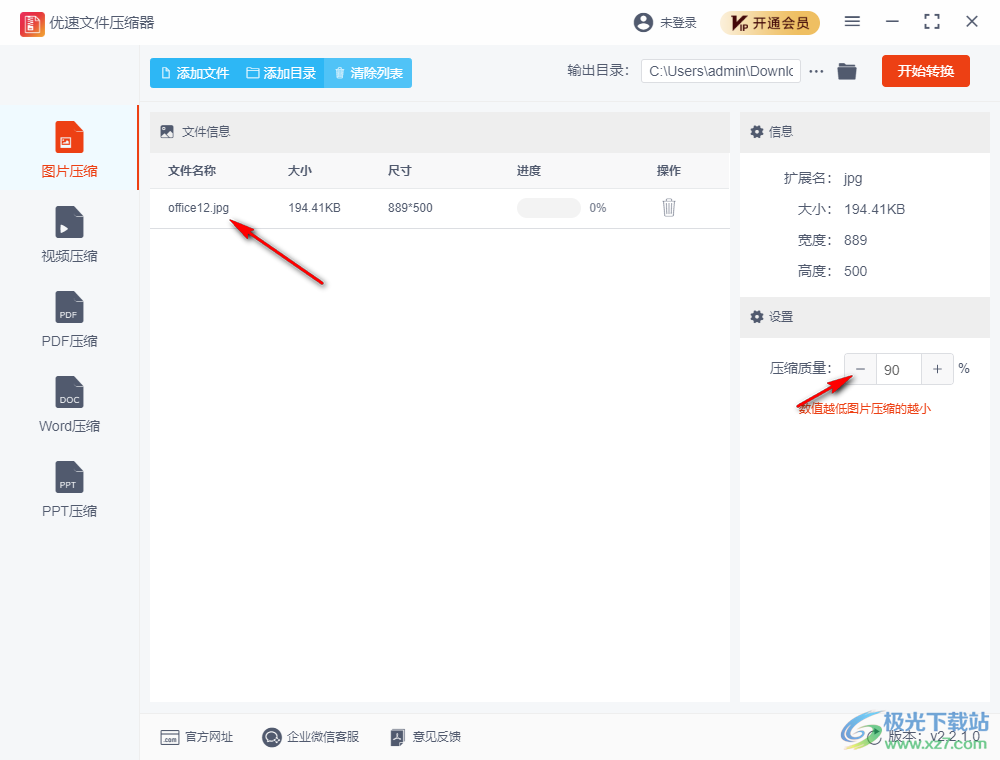
Task: Click the app logo in title bar
Action: 32,24
